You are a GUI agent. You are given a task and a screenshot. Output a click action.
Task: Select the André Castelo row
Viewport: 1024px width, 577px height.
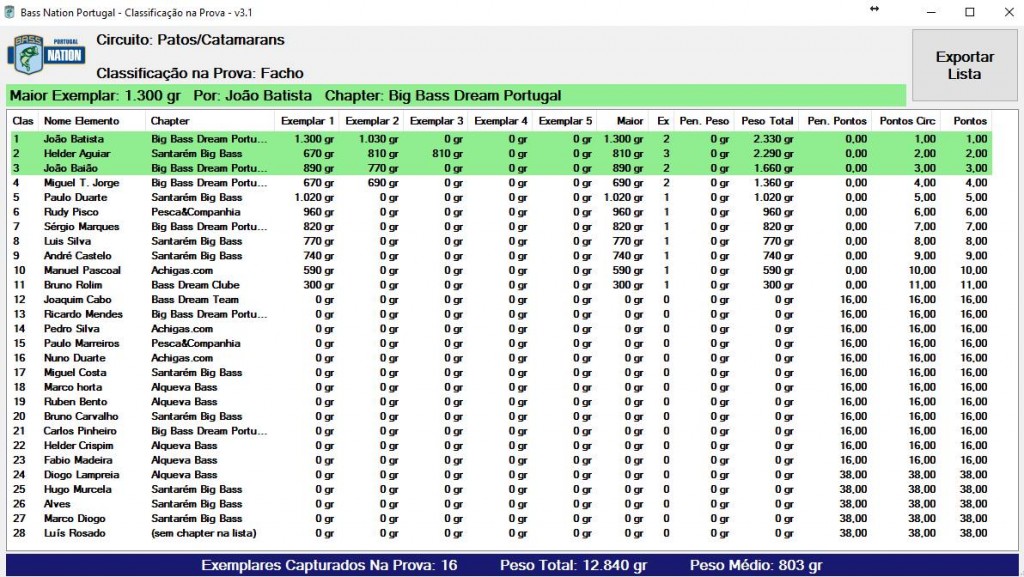point(501,255)
